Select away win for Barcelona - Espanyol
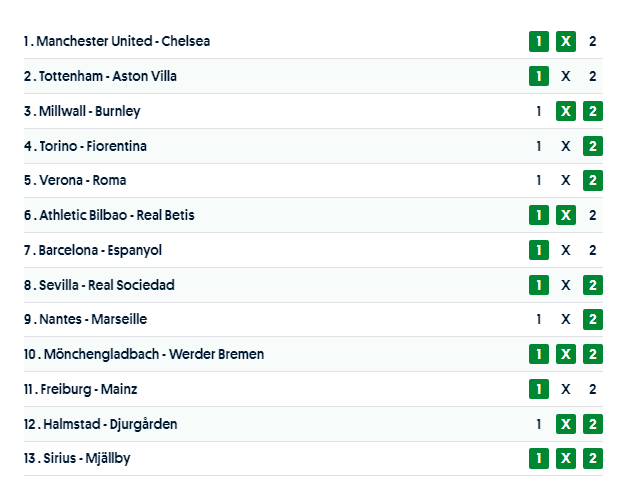627x487 pixels. 593,250
